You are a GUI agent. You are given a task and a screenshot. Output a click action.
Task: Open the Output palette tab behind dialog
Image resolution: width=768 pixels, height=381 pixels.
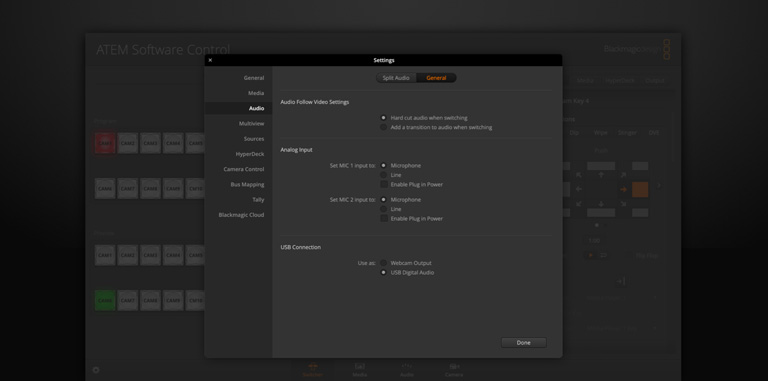654,81
